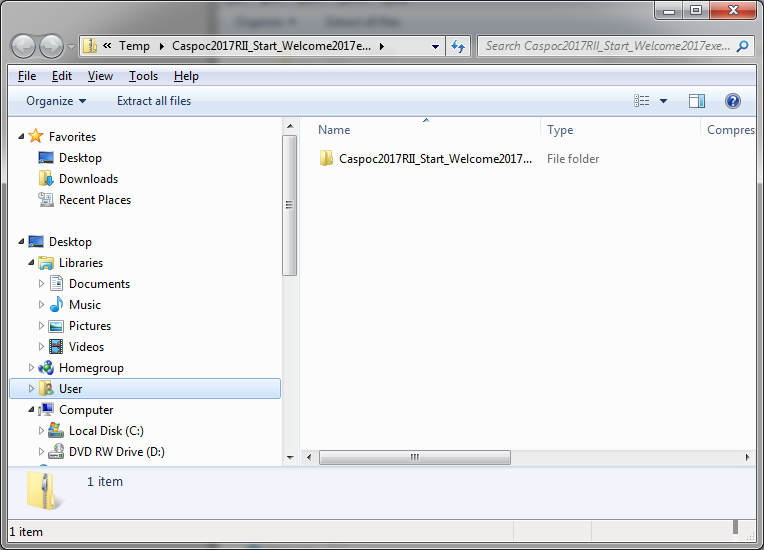Expand the Documents library
Image resolution: width=764 pixels, height=550 pixels.
(x=41, y=283)
